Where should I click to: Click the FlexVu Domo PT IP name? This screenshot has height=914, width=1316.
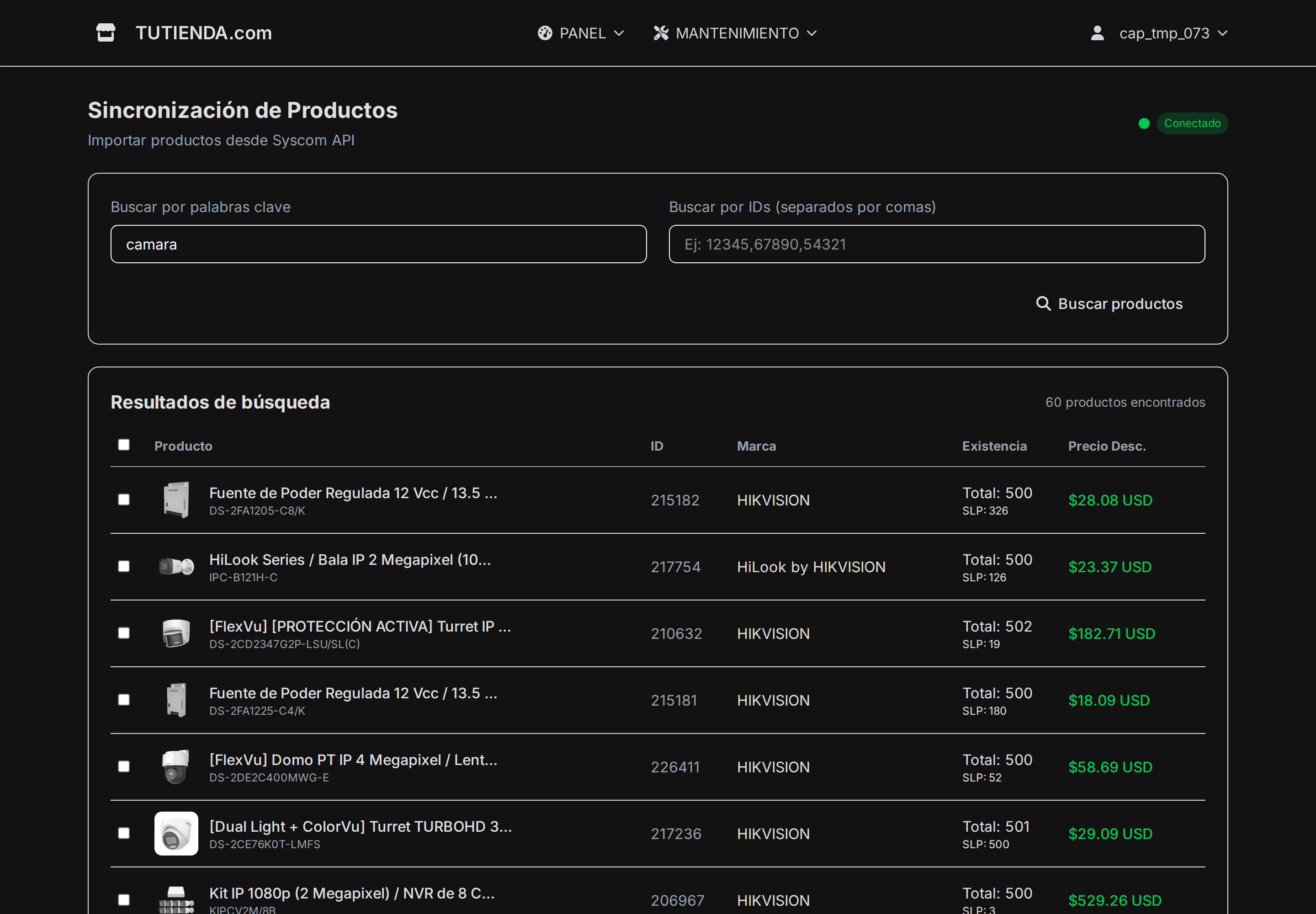(353, 760)
